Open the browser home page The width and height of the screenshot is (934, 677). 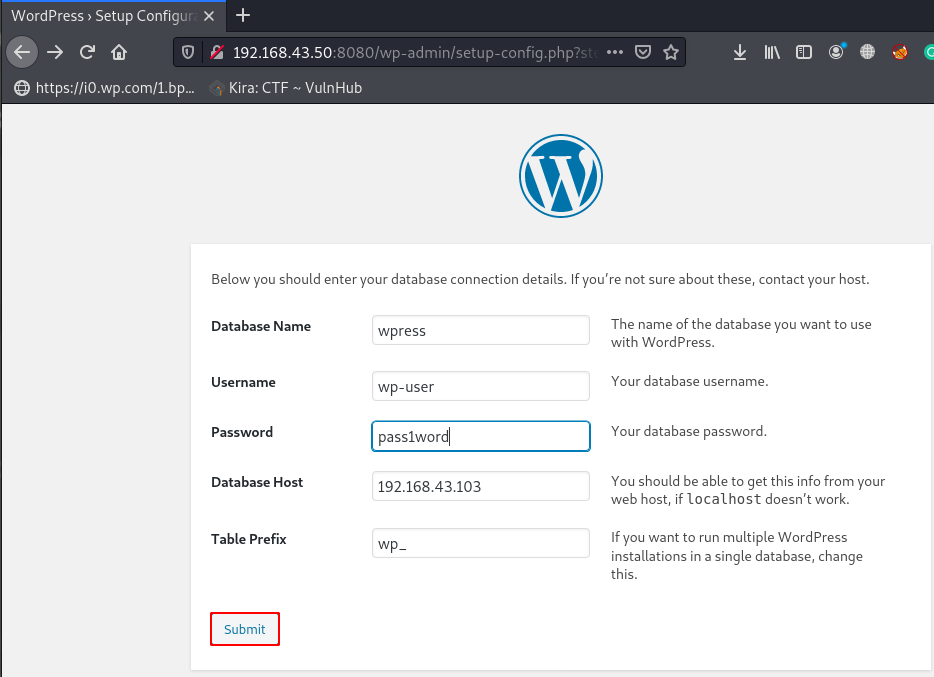[119, 52]
